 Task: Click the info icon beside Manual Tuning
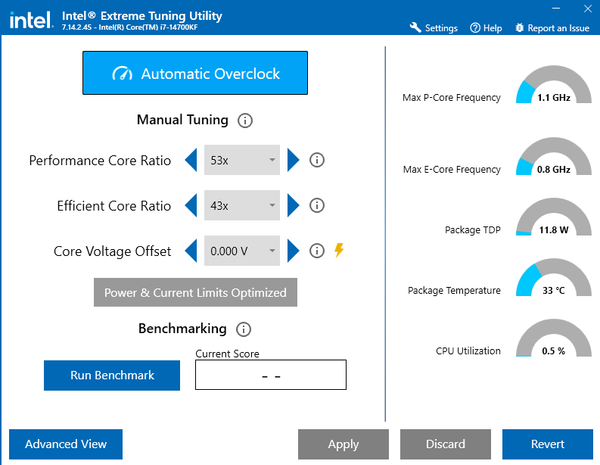coord(246,121)
